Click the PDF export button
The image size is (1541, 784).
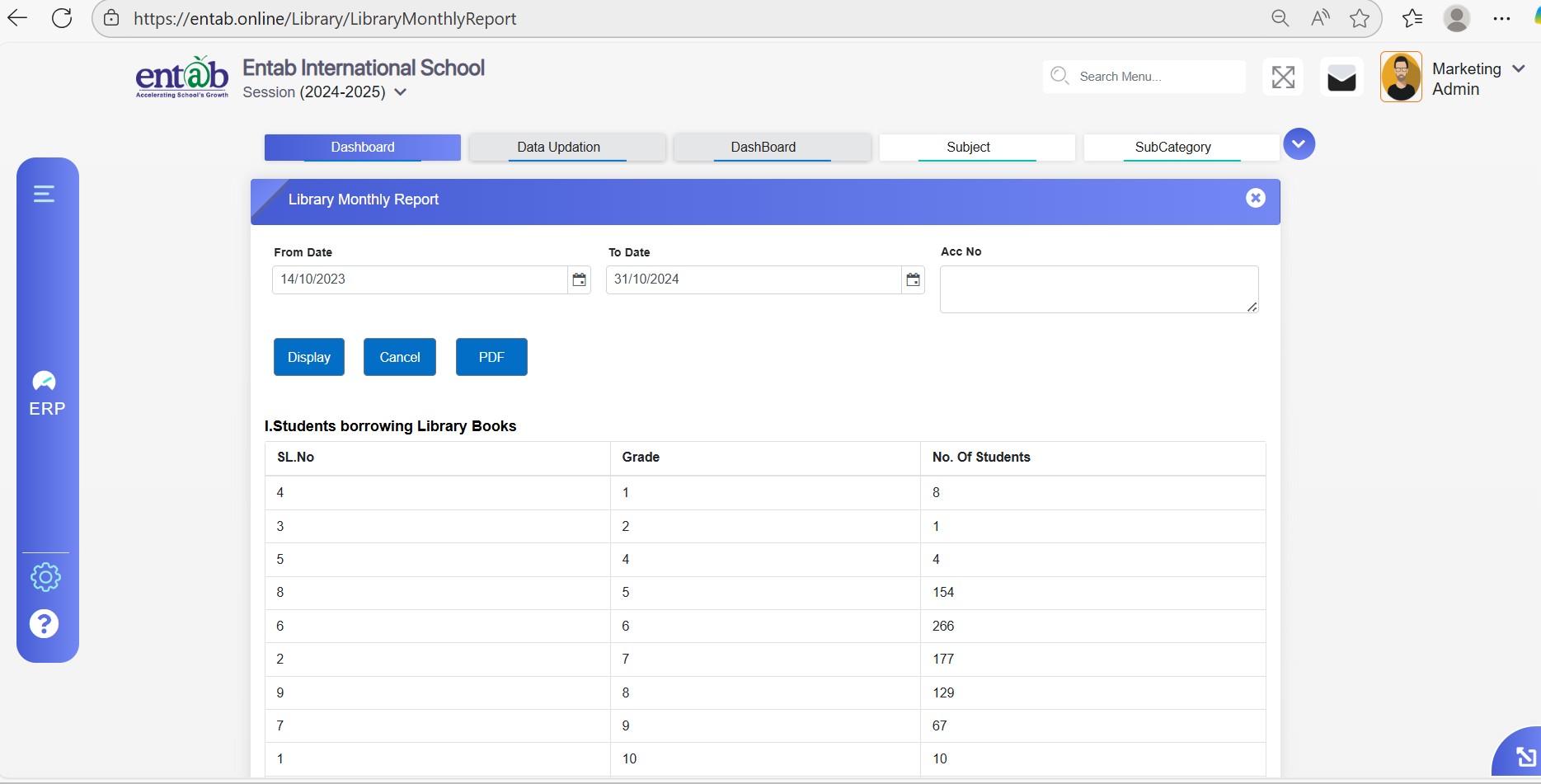click(491, 357)
